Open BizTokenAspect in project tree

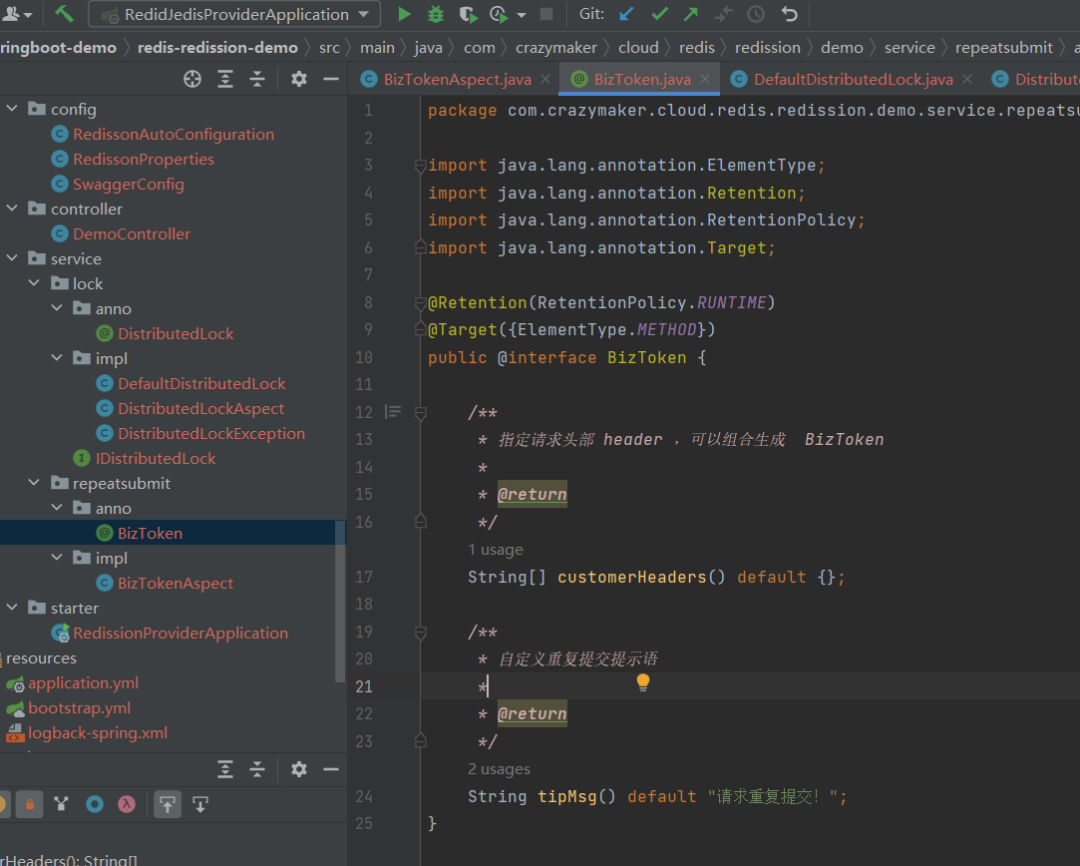point(175,583)
